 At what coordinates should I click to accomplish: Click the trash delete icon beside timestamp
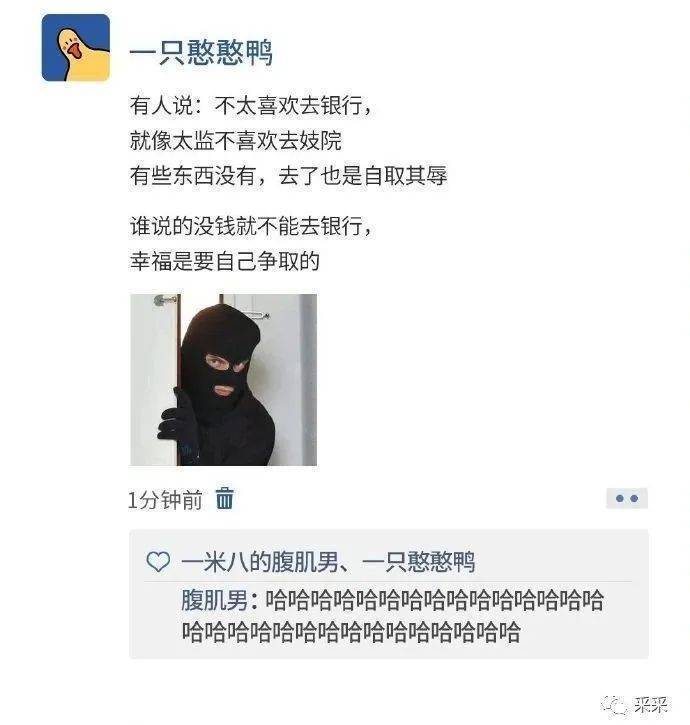pos(225,498)
